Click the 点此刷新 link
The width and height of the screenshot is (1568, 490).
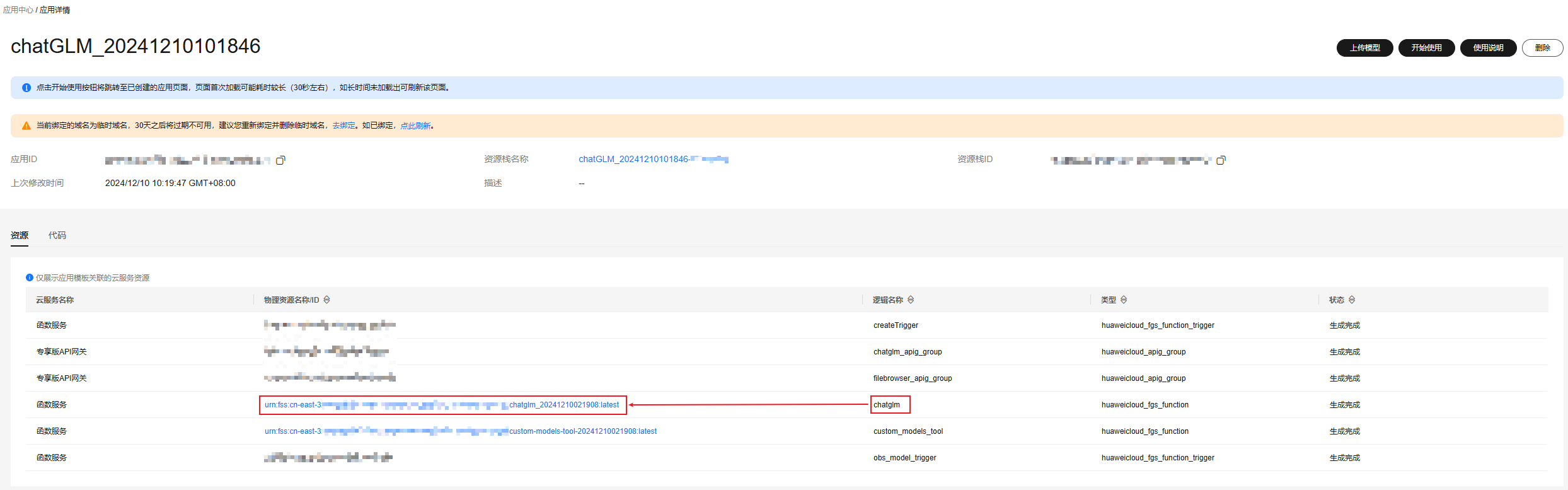point(415,126)
